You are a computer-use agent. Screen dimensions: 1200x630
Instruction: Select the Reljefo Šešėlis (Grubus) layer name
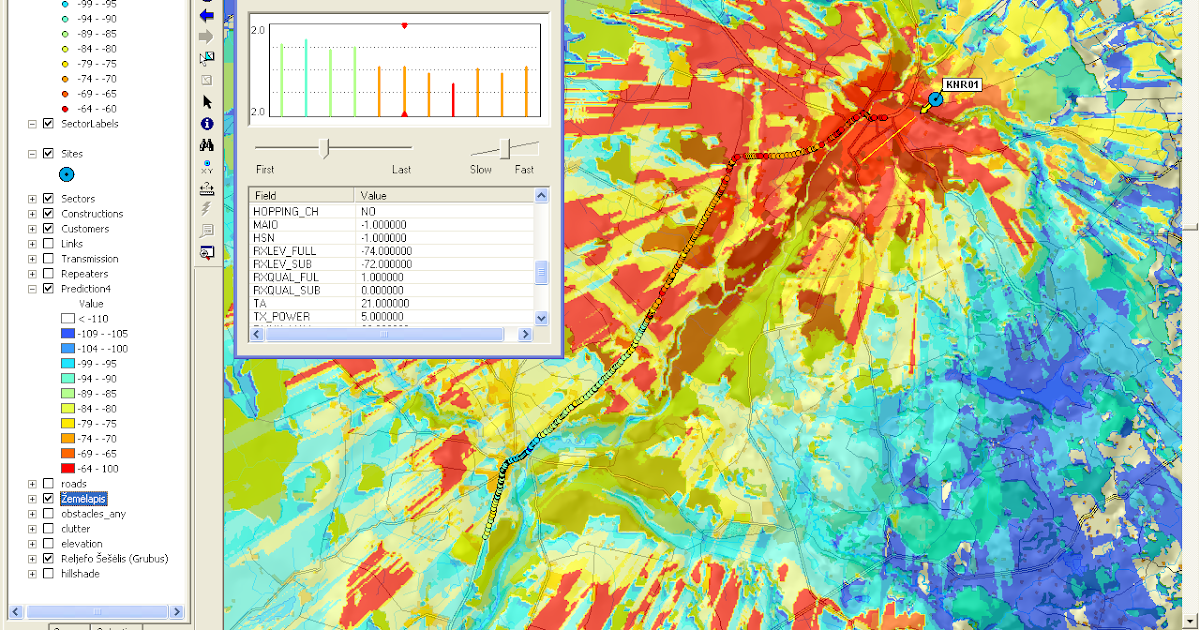point(114,559)
